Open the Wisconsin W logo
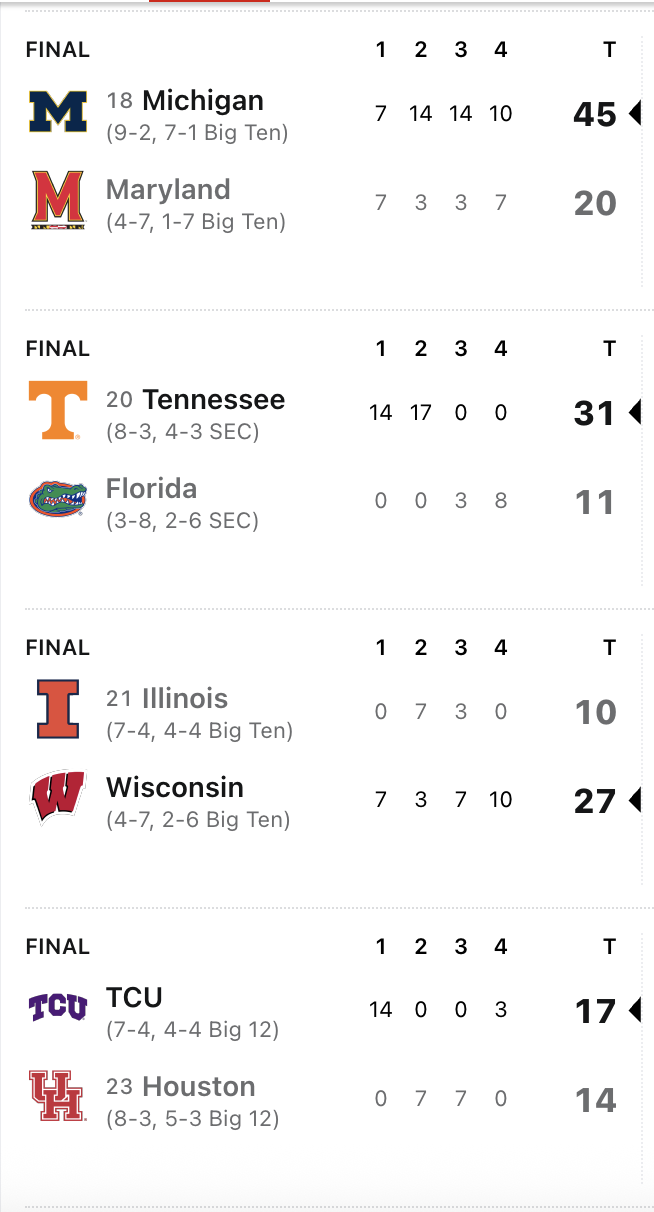Image resolution: width=654 pixels, height=1212 pixels. pyautogui.click(x=58, y=797)
